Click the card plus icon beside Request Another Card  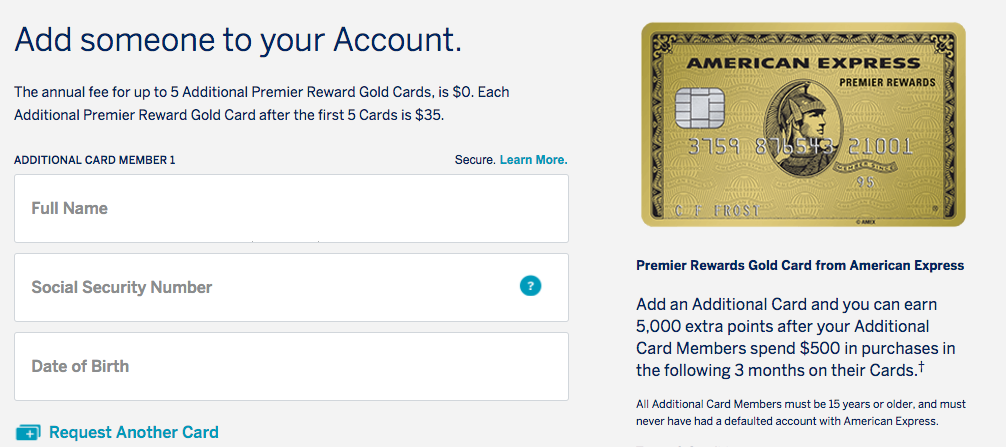[x=28, y=433]
